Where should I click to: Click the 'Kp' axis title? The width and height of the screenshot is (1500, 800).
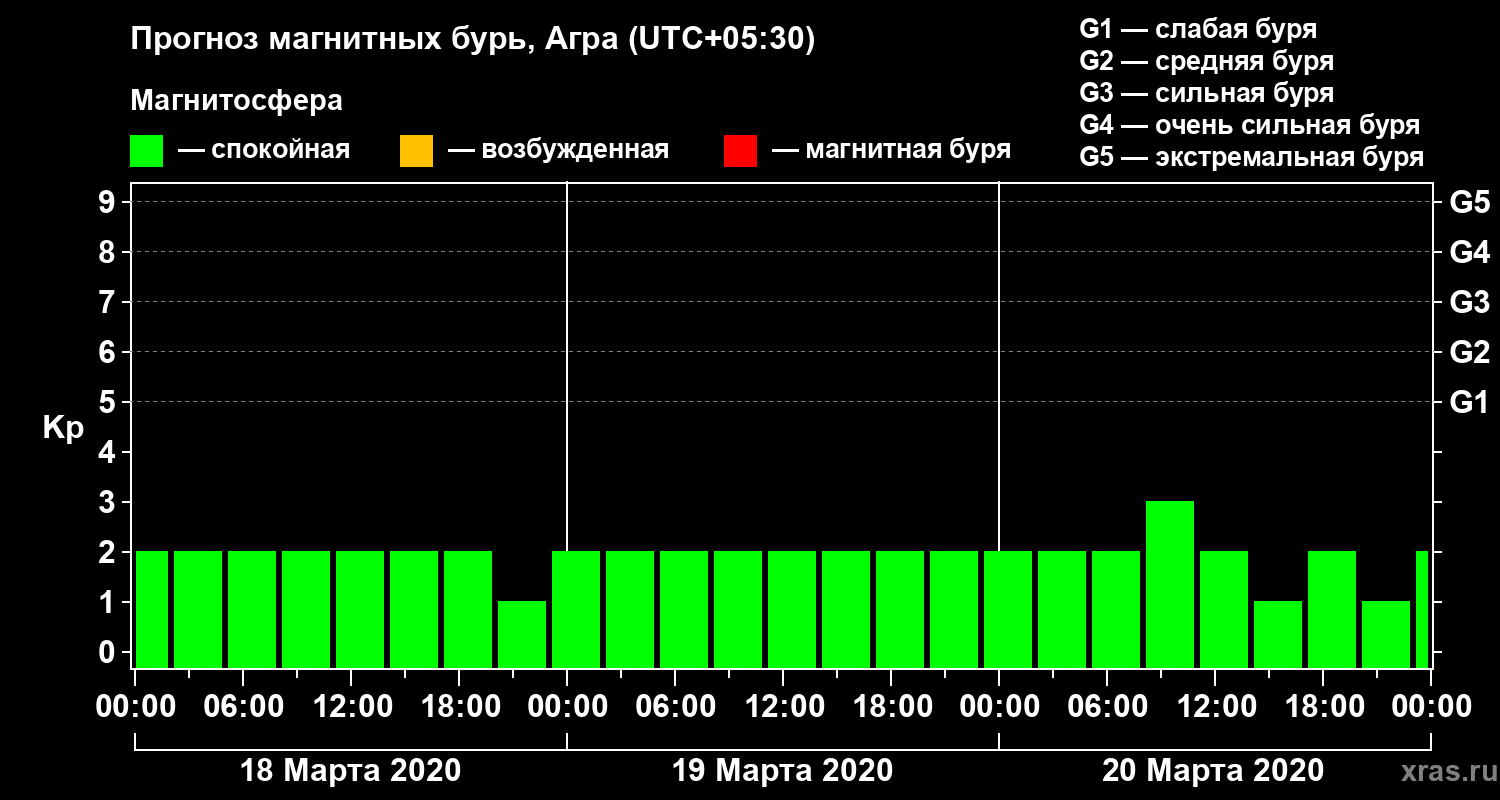point(63,428)
